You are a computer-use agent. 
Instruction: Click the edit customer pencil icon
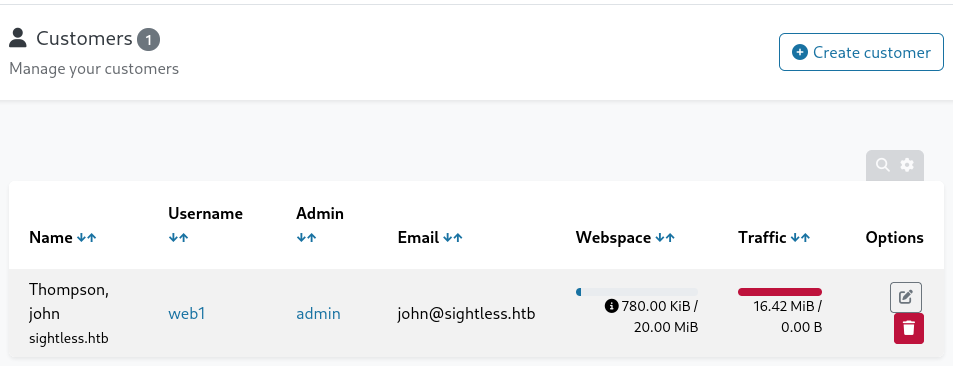906,297
